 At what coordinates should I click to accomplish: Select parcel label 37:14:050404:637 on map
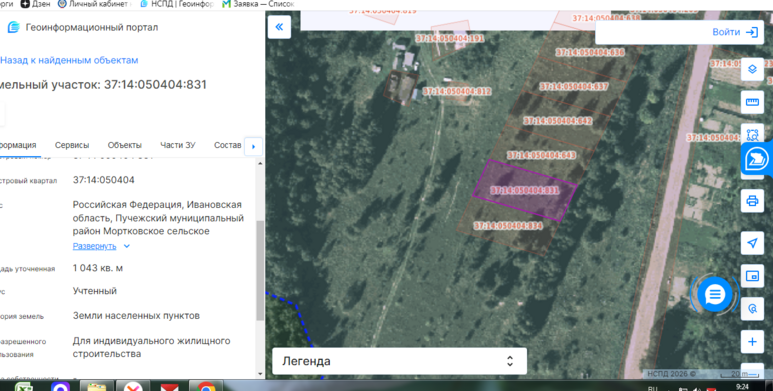pos(574,86)
